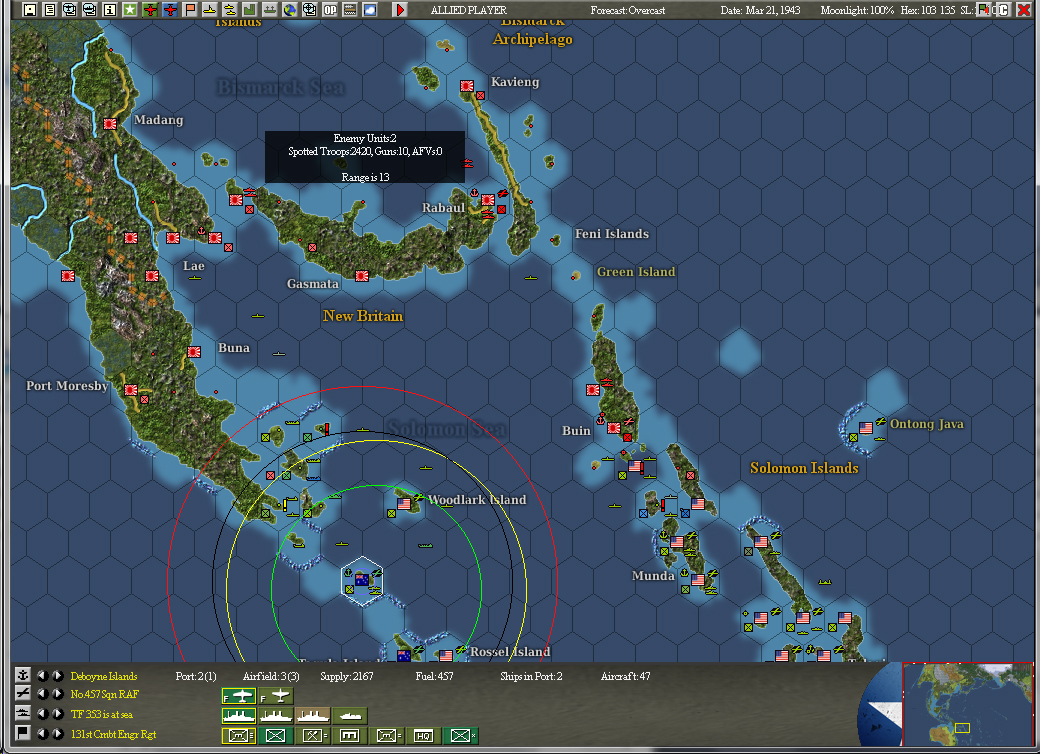Show next land unit after 131st Cmbt Engr
1040x754 pixels.
coord(58,733)
